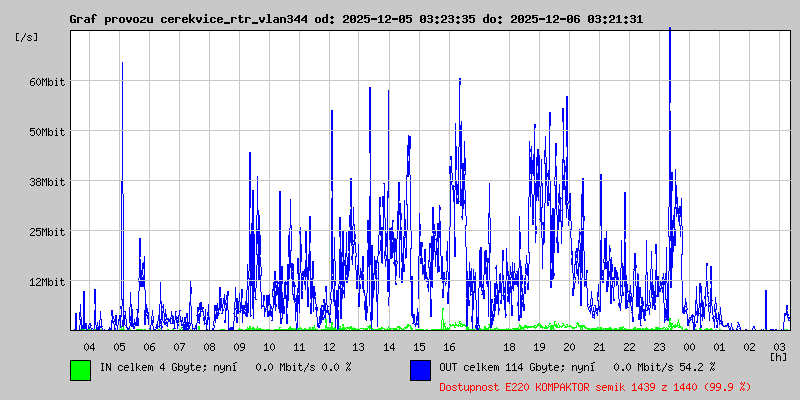Click the red 'Dostupnost E220 KOMPAKTOR' availability line
This screenshot has width=800, height=400.
[595, 387]
